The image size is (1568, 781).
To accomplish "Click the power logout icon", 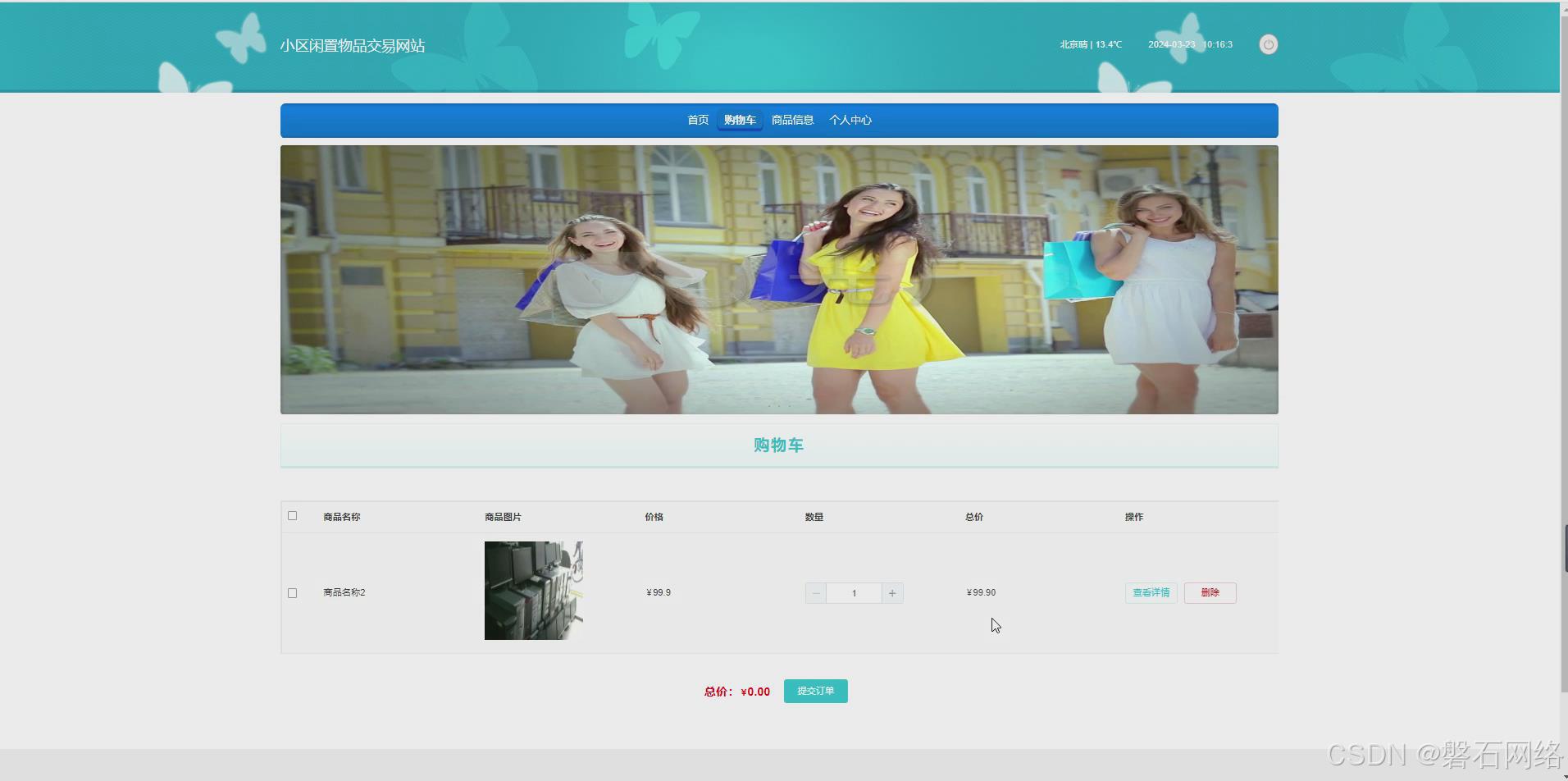I will 1268,45.
